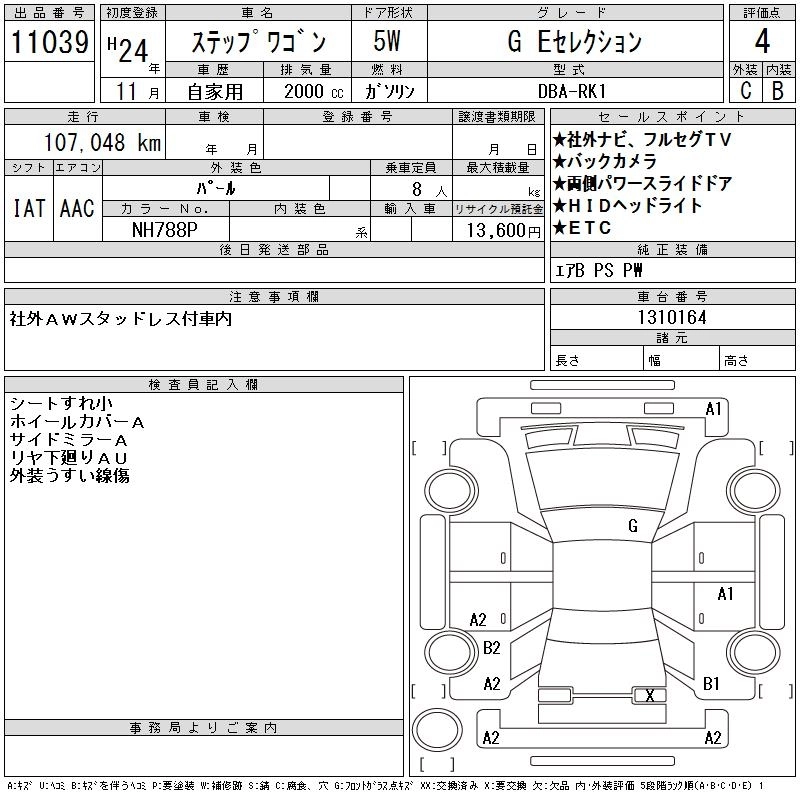
Task: Click the 検査員記入欄 header
Action: pyautogui.click(x=203, y=384)
